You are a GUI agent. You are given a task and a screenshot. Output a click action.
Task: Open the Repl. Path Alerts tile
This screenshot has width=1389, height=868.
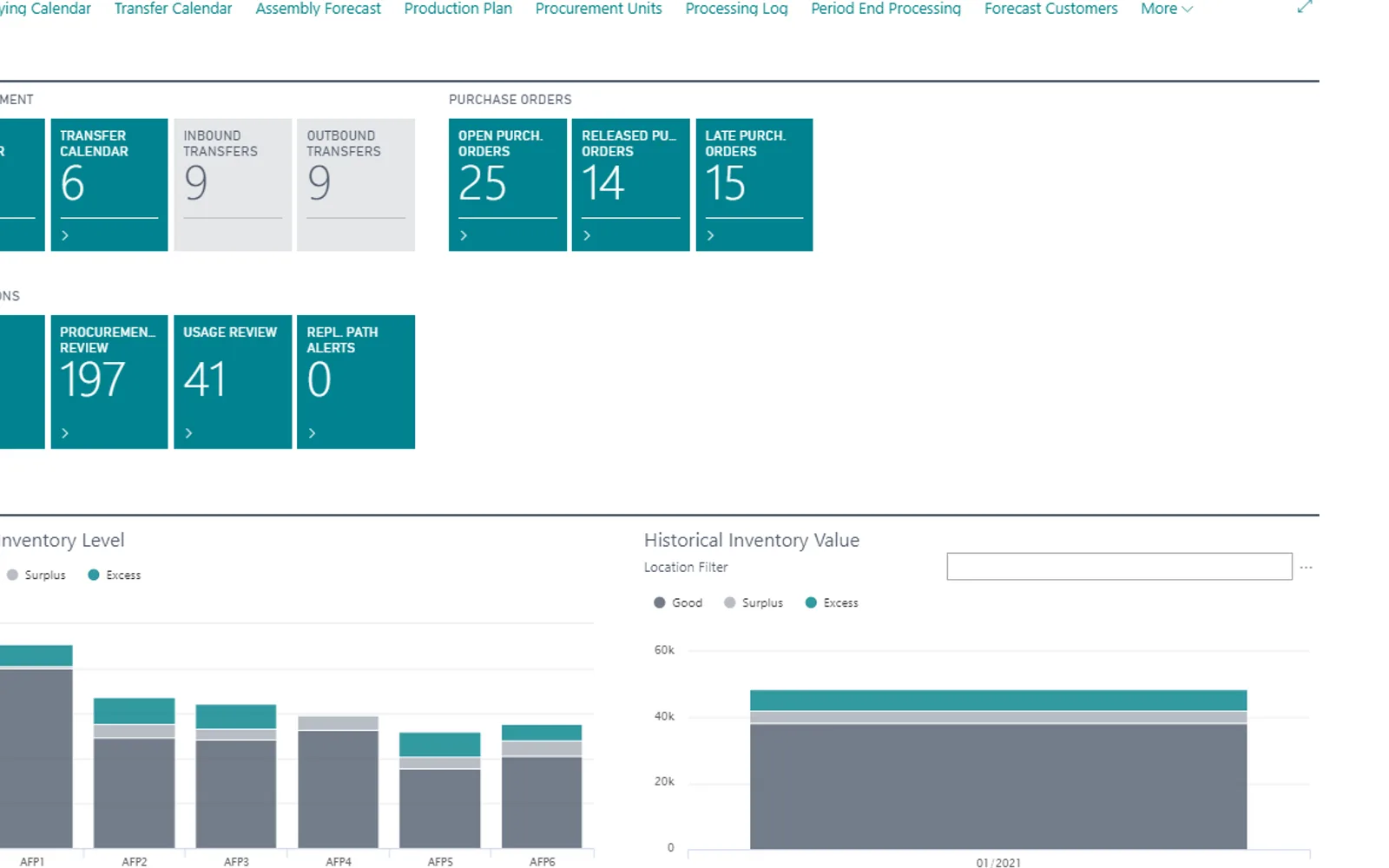[x=356, y=382]
